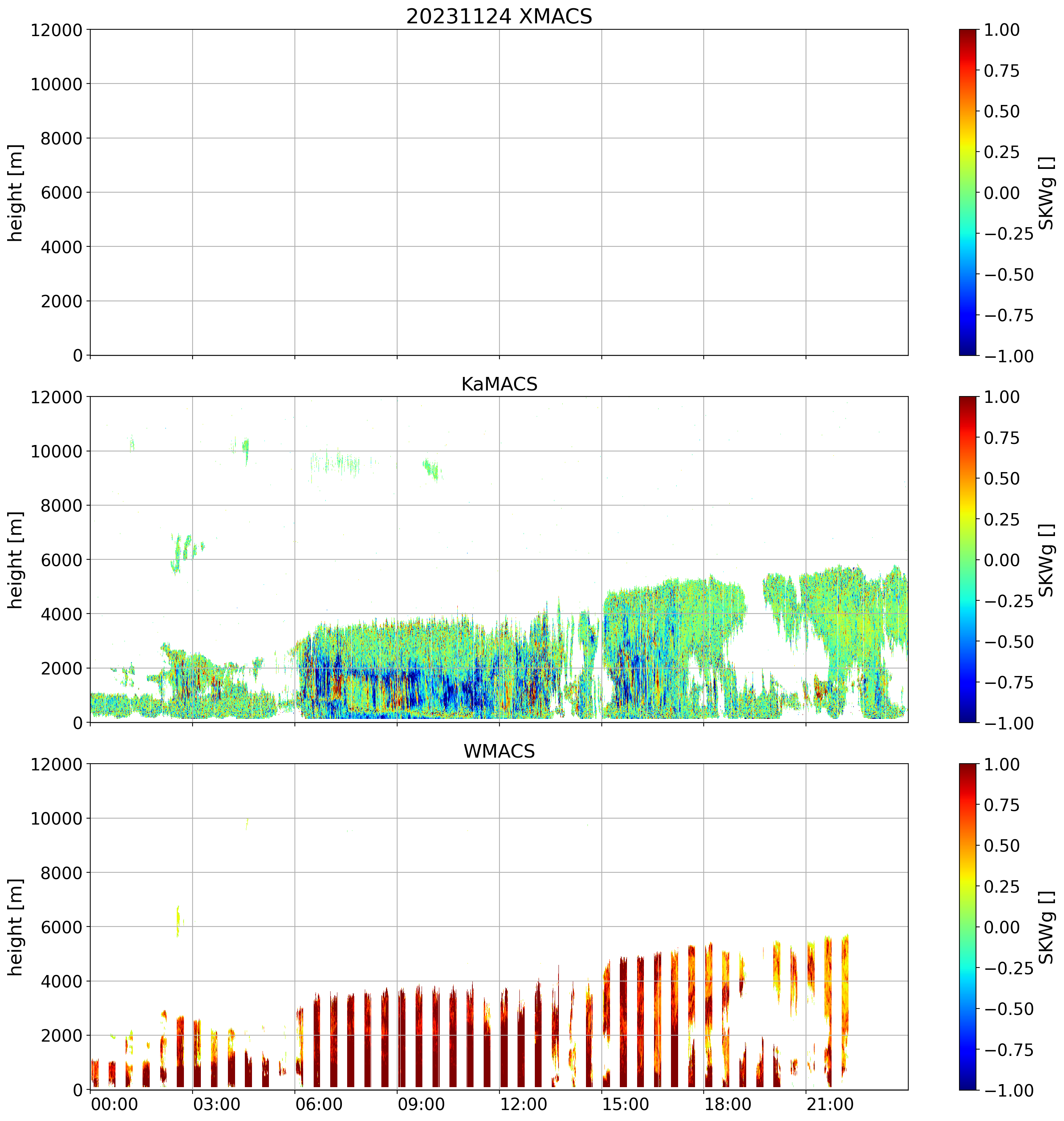Click the KaMACS panel colorbar
The image size is (1064, 1121).
pos(968,559)
